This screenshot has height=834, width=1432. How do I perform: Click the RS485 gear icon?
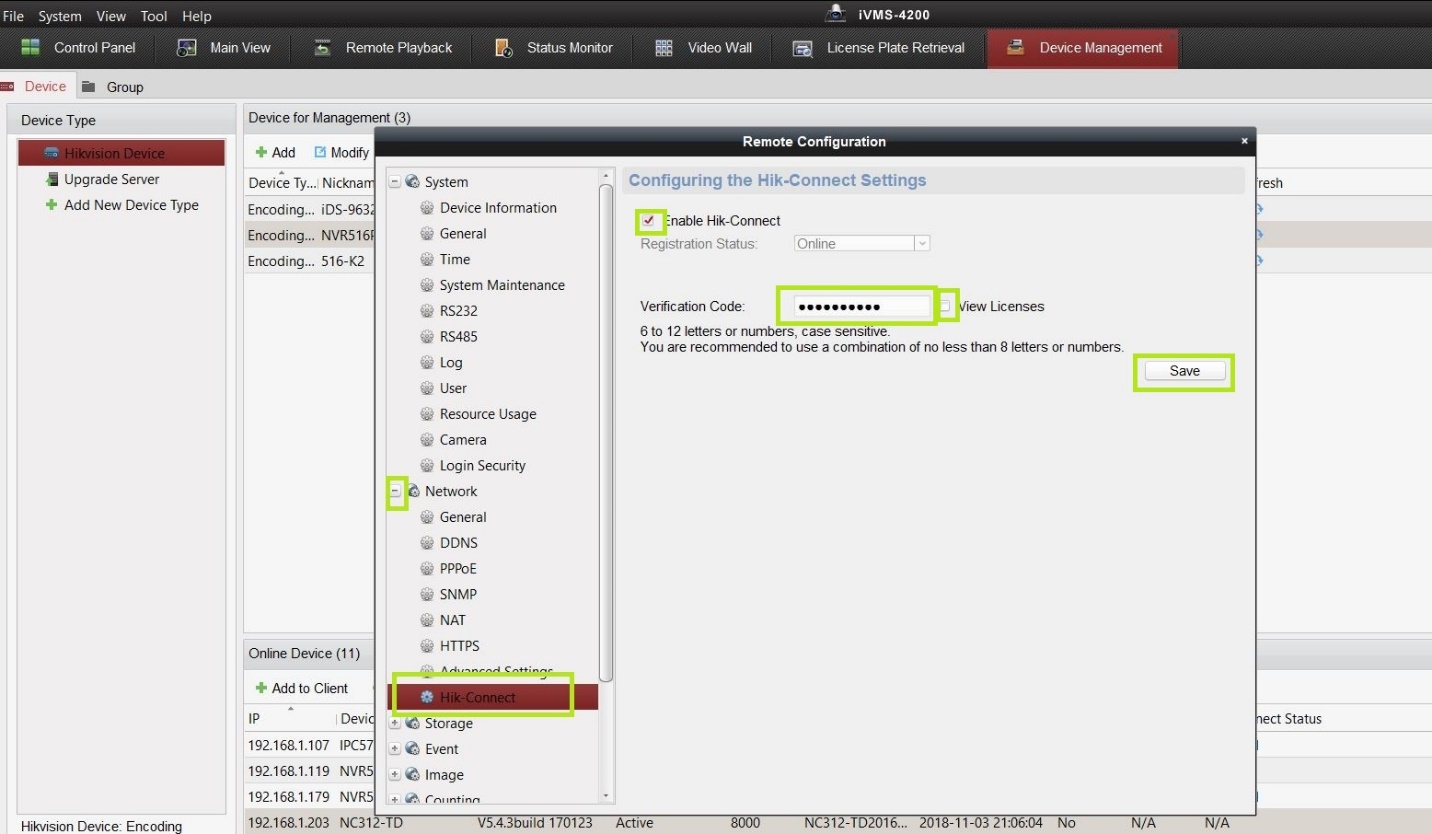click(x=427, y=337)
